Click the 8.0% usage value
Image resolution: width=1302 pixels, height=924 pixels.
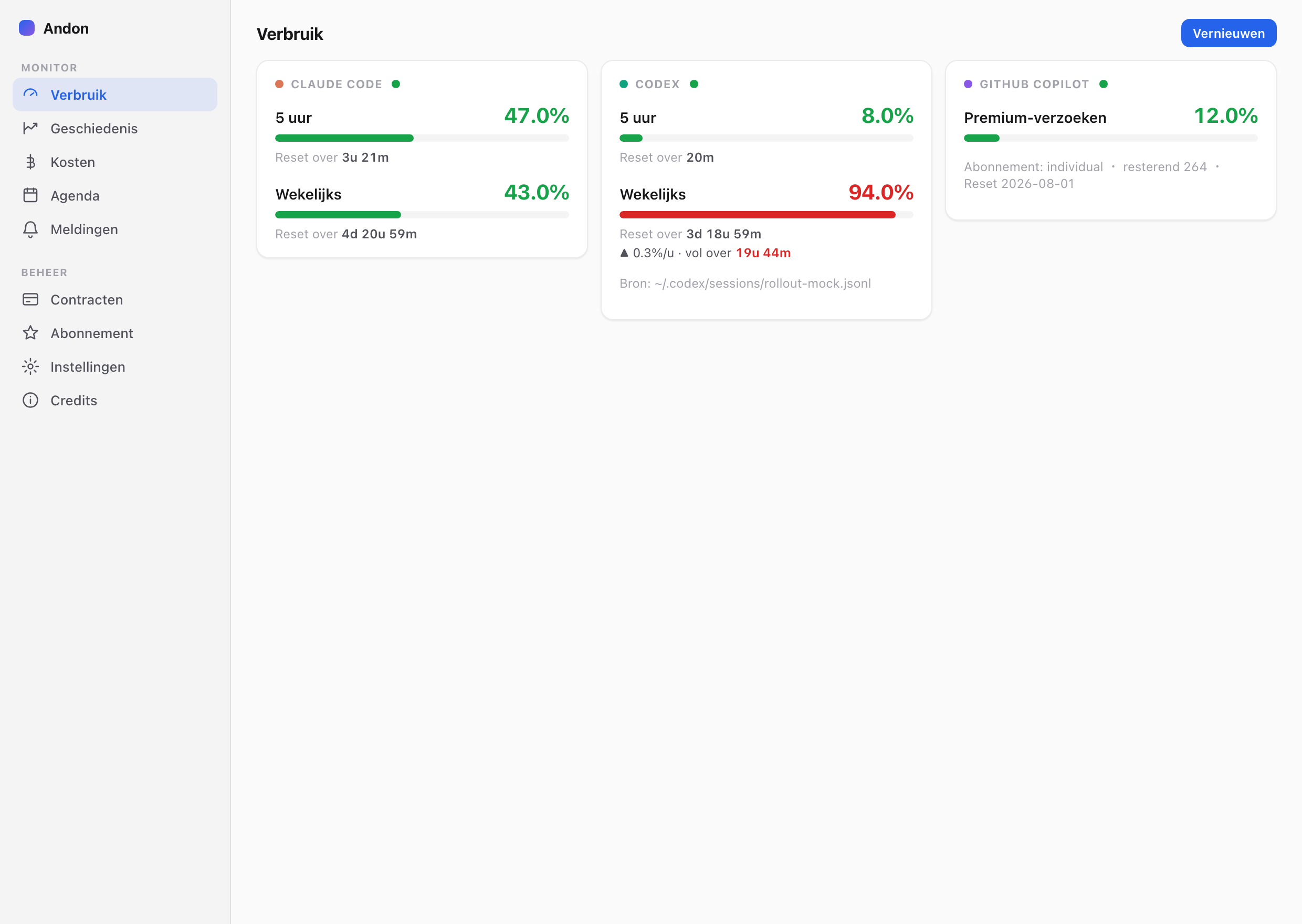point(887,115)
